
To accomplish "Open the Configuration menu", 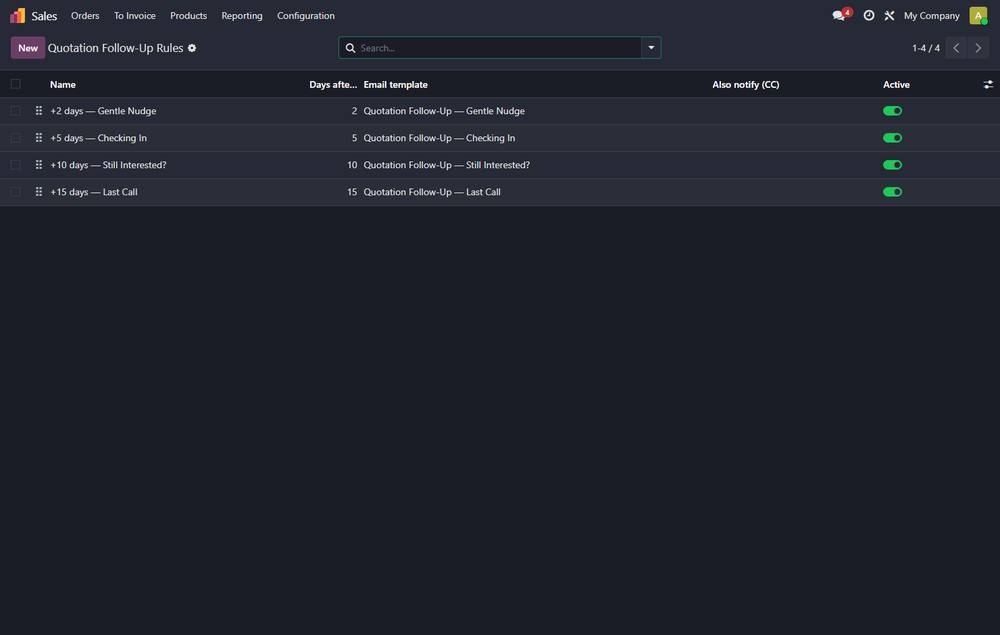I will click(x=305, y=15).
